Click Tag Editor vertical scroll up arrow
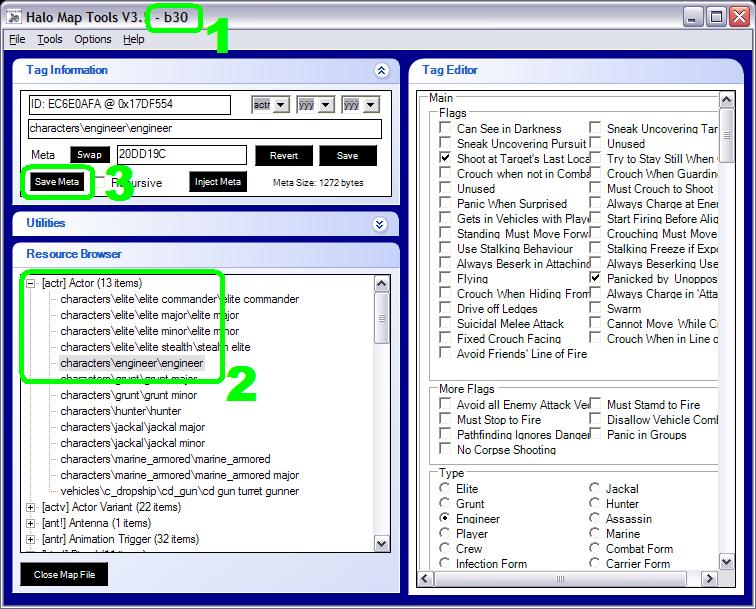This screenshot has height=609, width=756. tap(727, 100)
